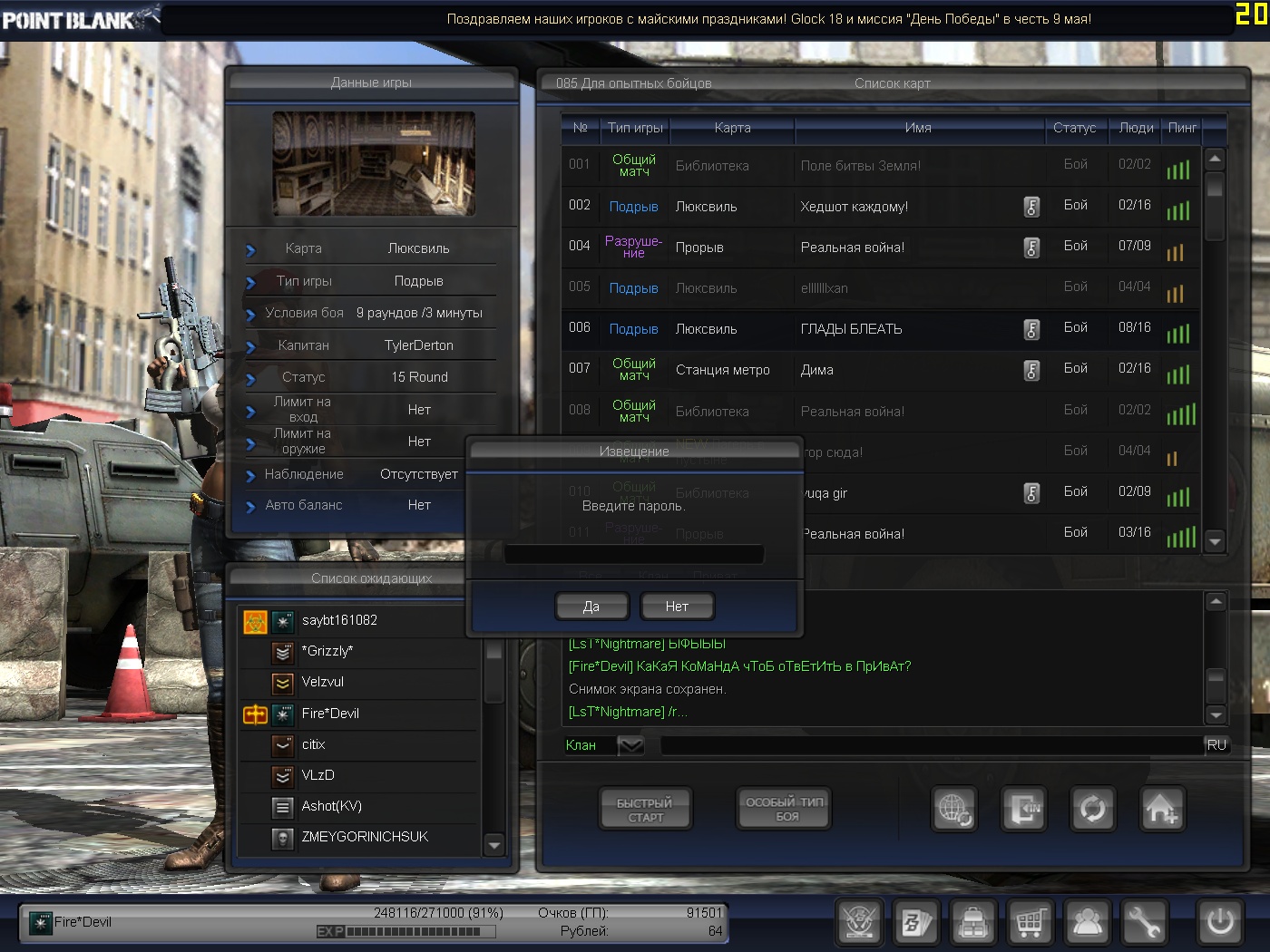Click the enter room door icon
Screen dimensions: 1270x952
[1024, 808]
